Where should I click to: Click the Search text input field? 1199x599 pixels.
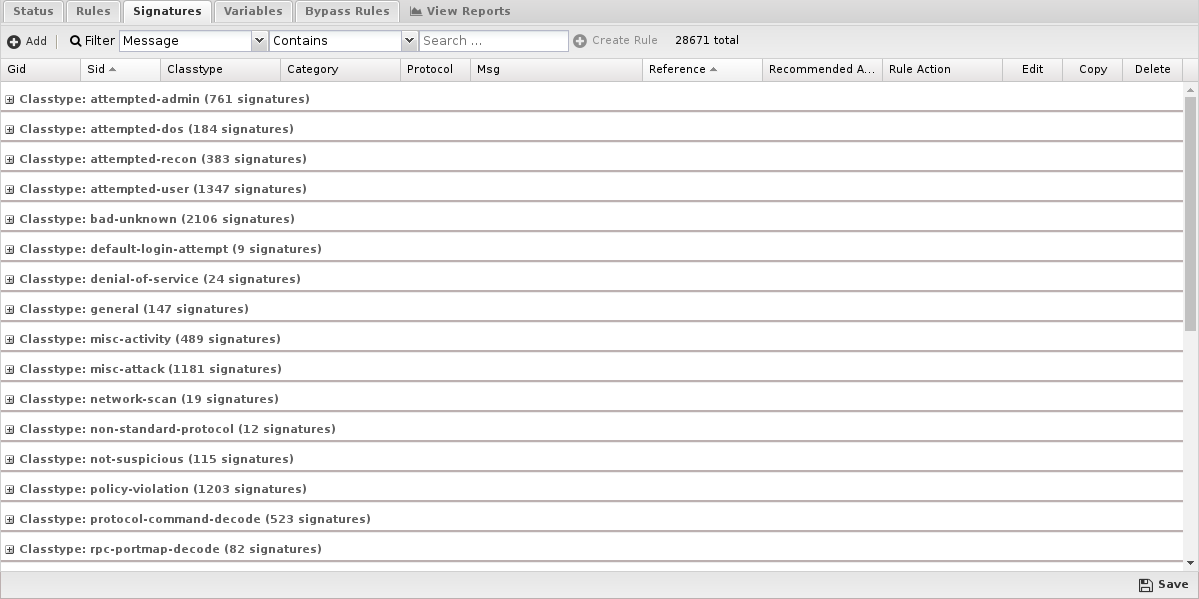(494, 41)
